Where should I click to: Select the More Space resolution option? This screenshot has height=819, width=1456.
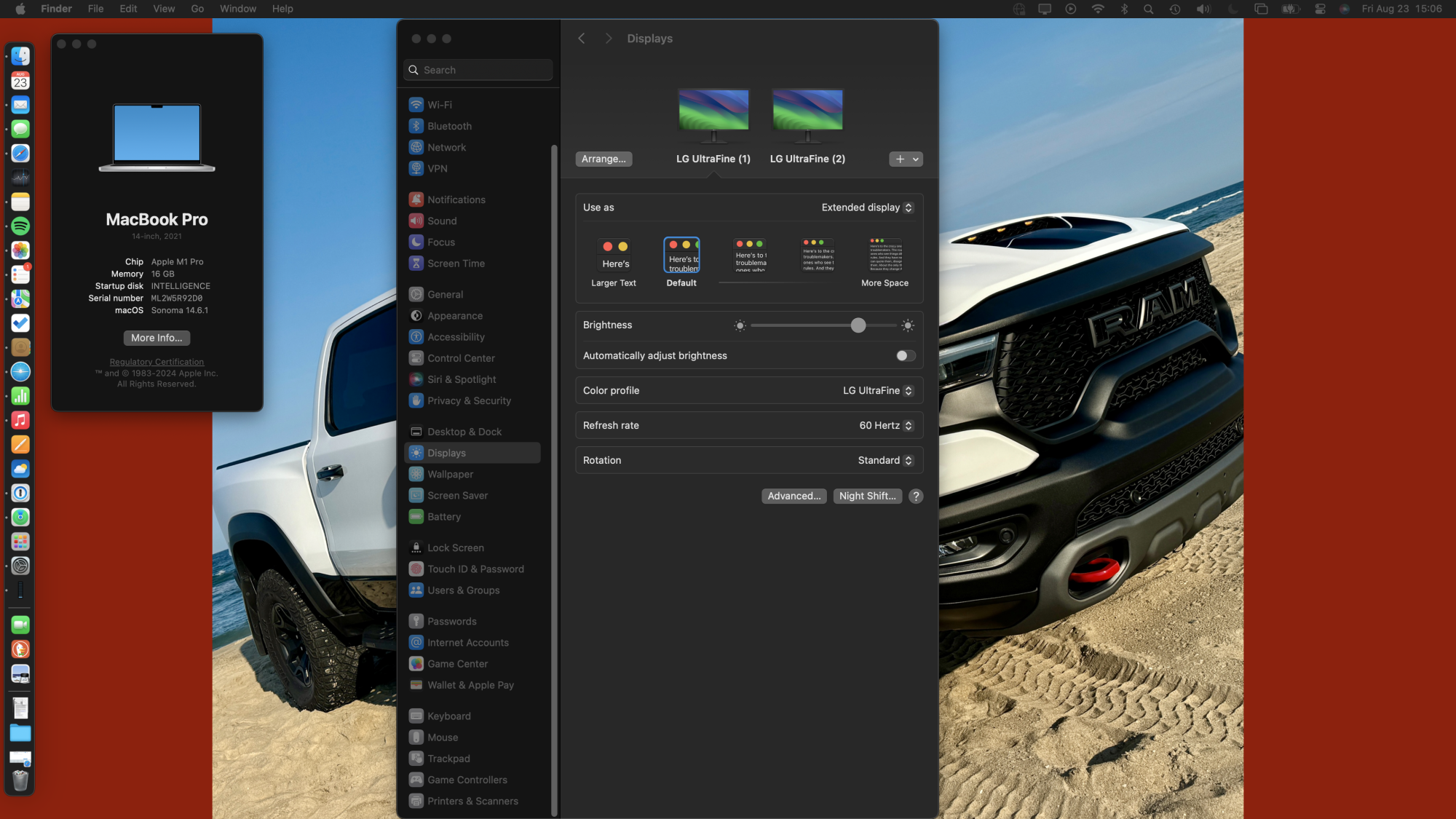click(885, 255)
